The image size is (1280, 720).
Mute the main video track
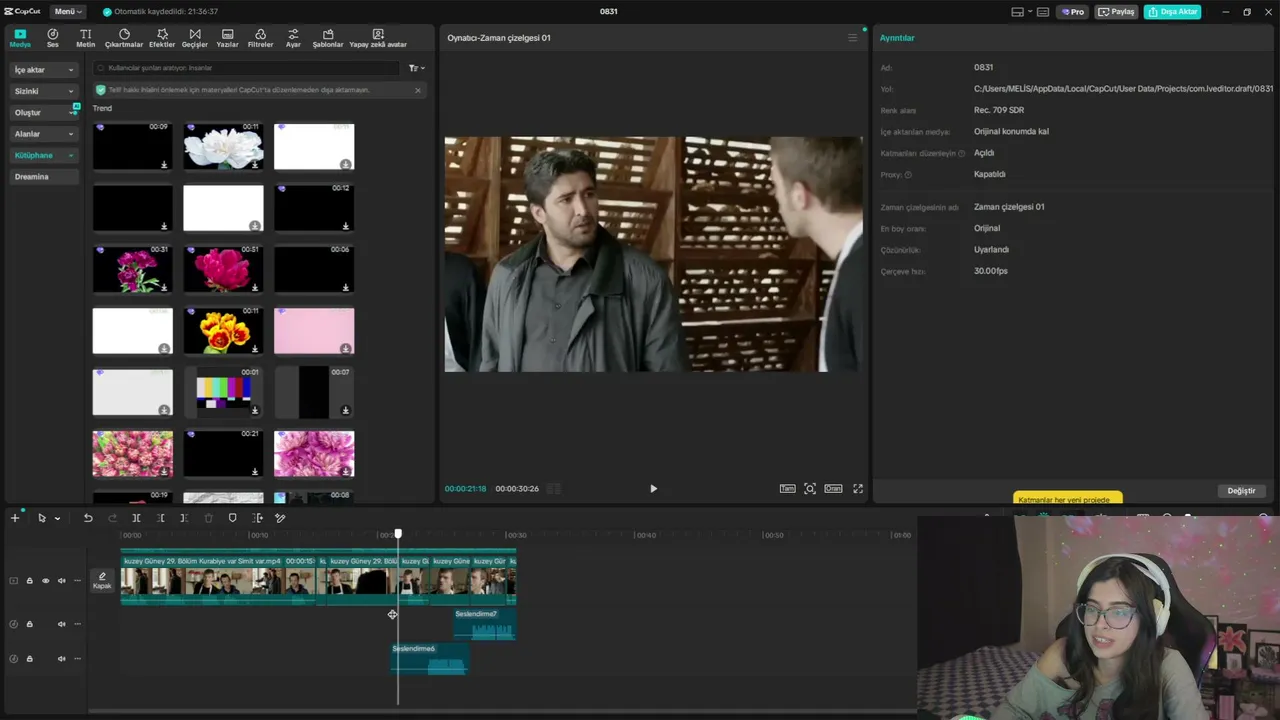(x=61, y=581)
